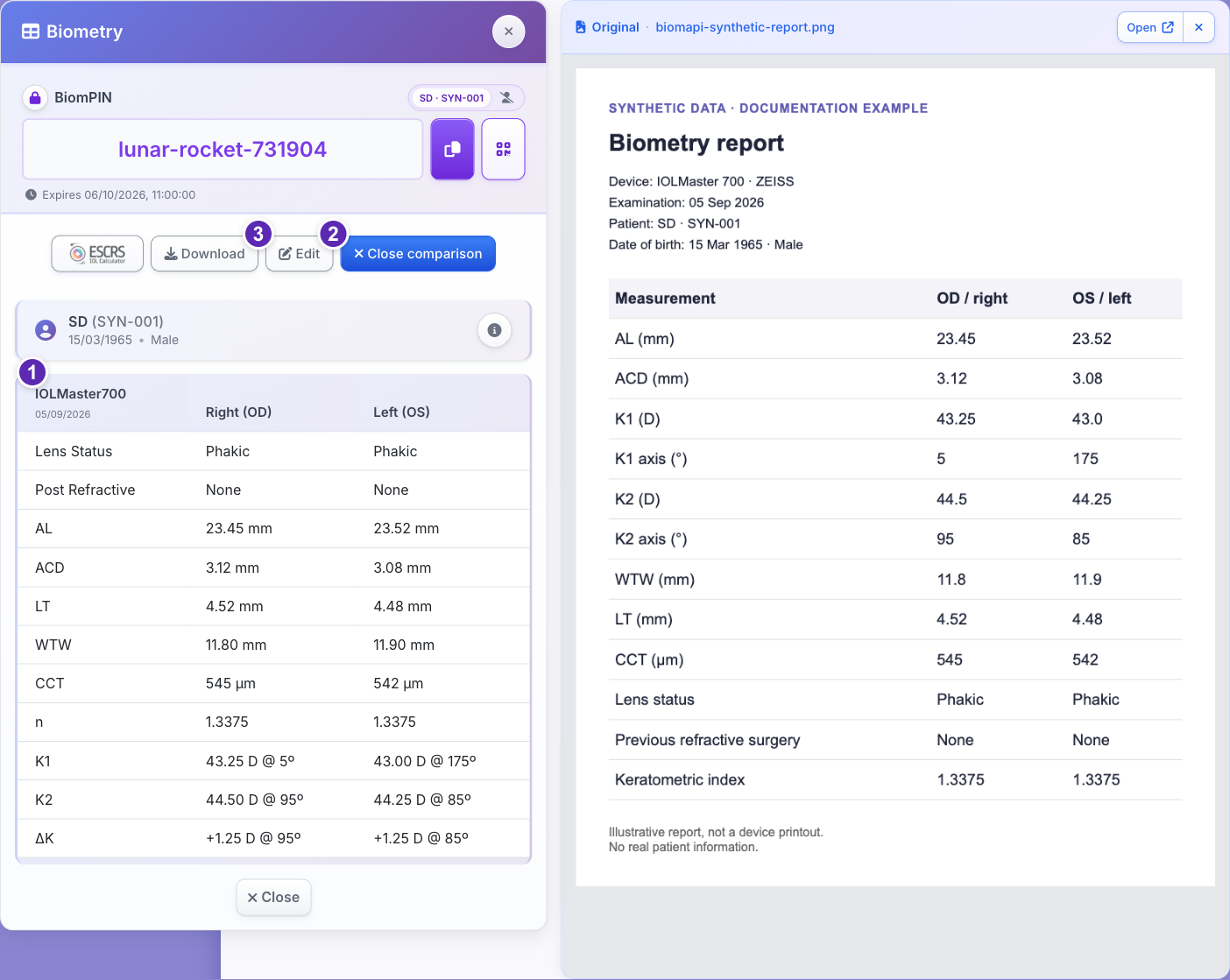The image size is (1230, 980).
Task: Click the Left (OS) column header
Action: pos(401,412)
